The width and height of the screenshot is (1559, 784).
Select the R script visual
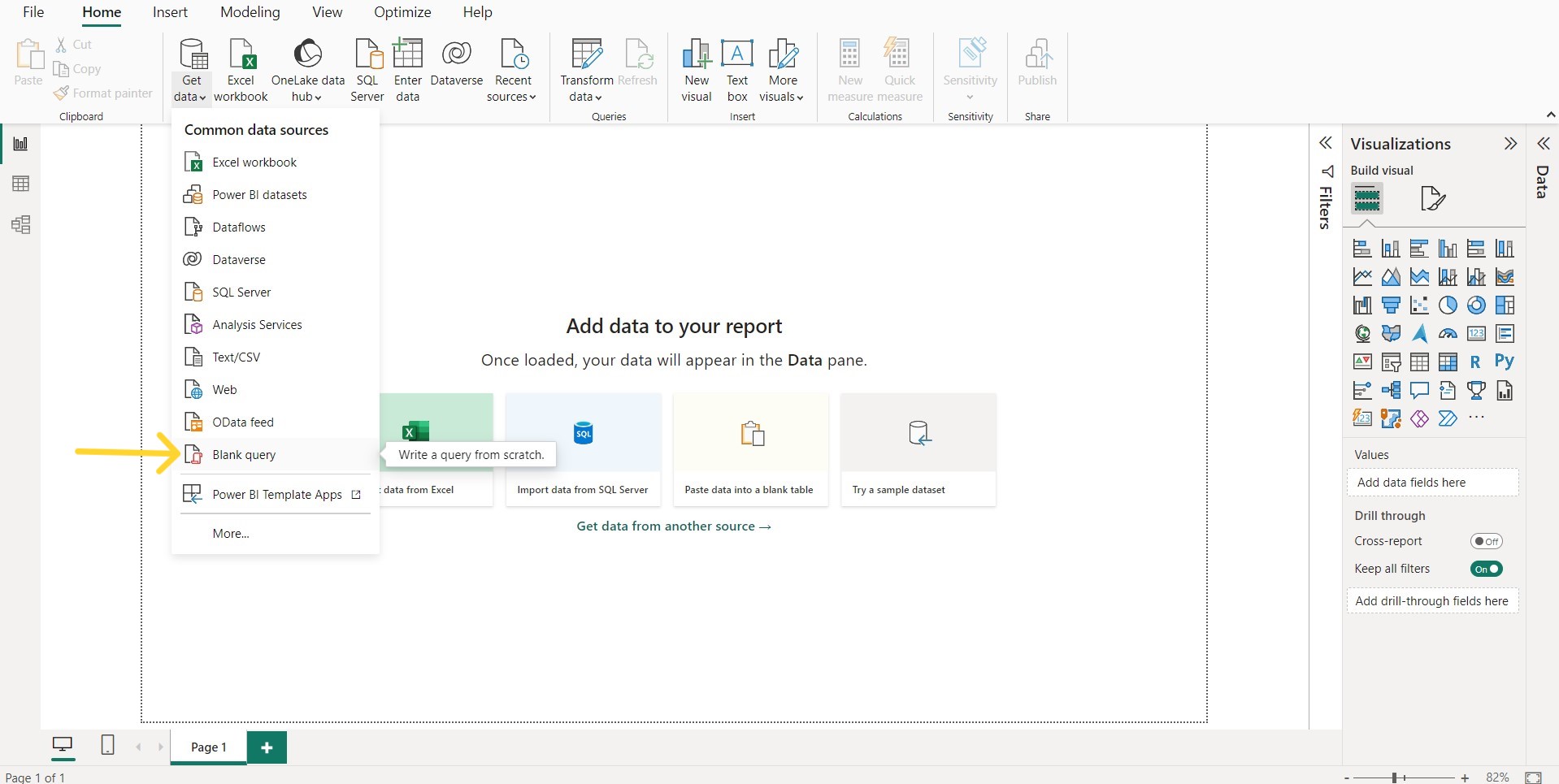pos(1476,362)
